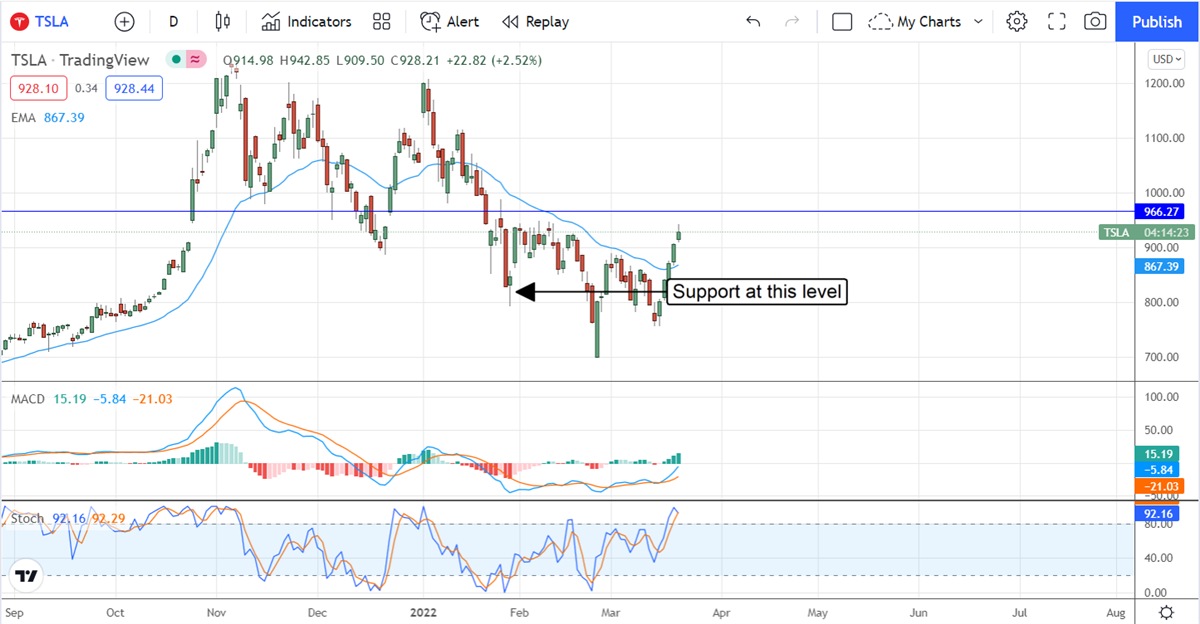The height and width of the screenshot is (624, 1200).
Task: Click the blue 928.44 buy price box
Action: click(134, 89)
